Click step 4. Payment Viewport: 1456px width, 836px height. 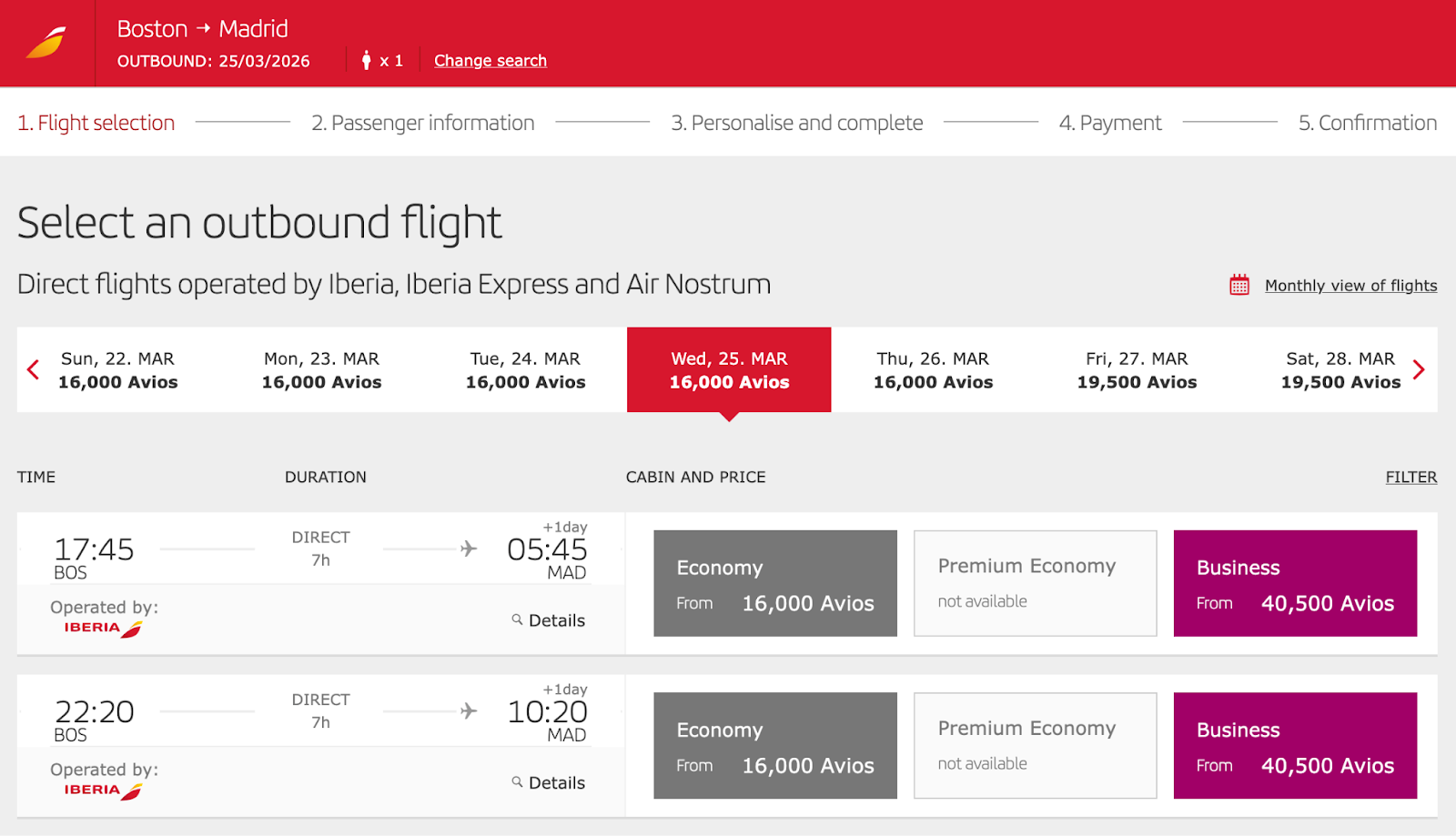tap(1110, 123)
